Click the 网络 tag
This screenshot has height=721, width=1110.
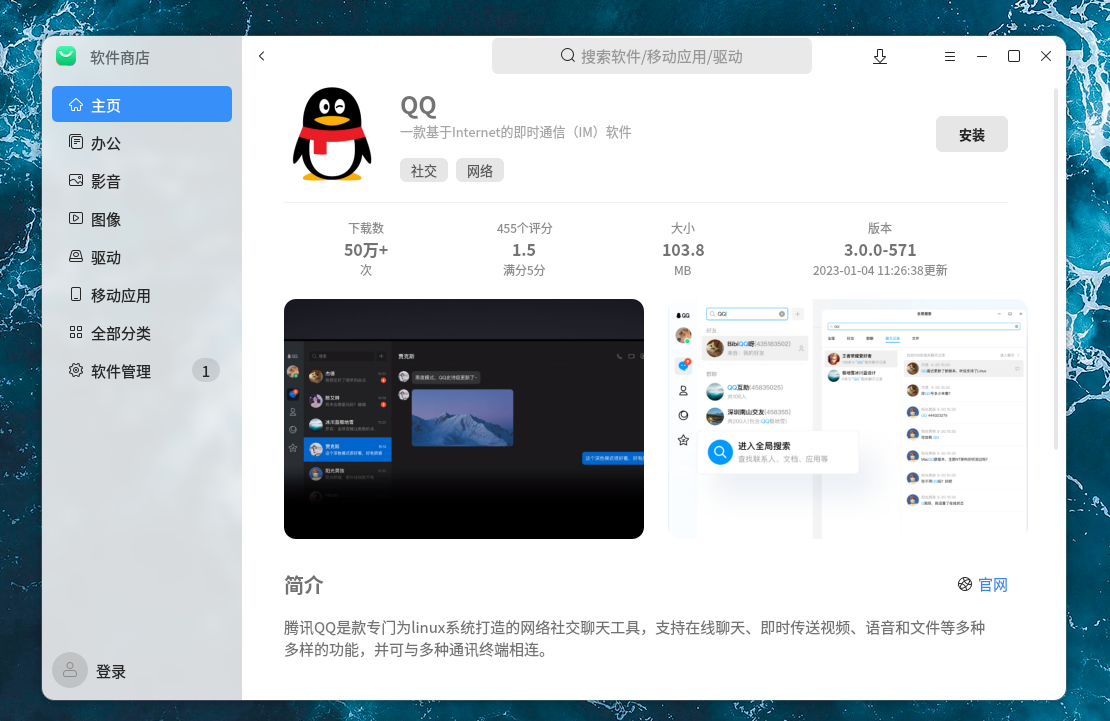click(x=479, y=171)
